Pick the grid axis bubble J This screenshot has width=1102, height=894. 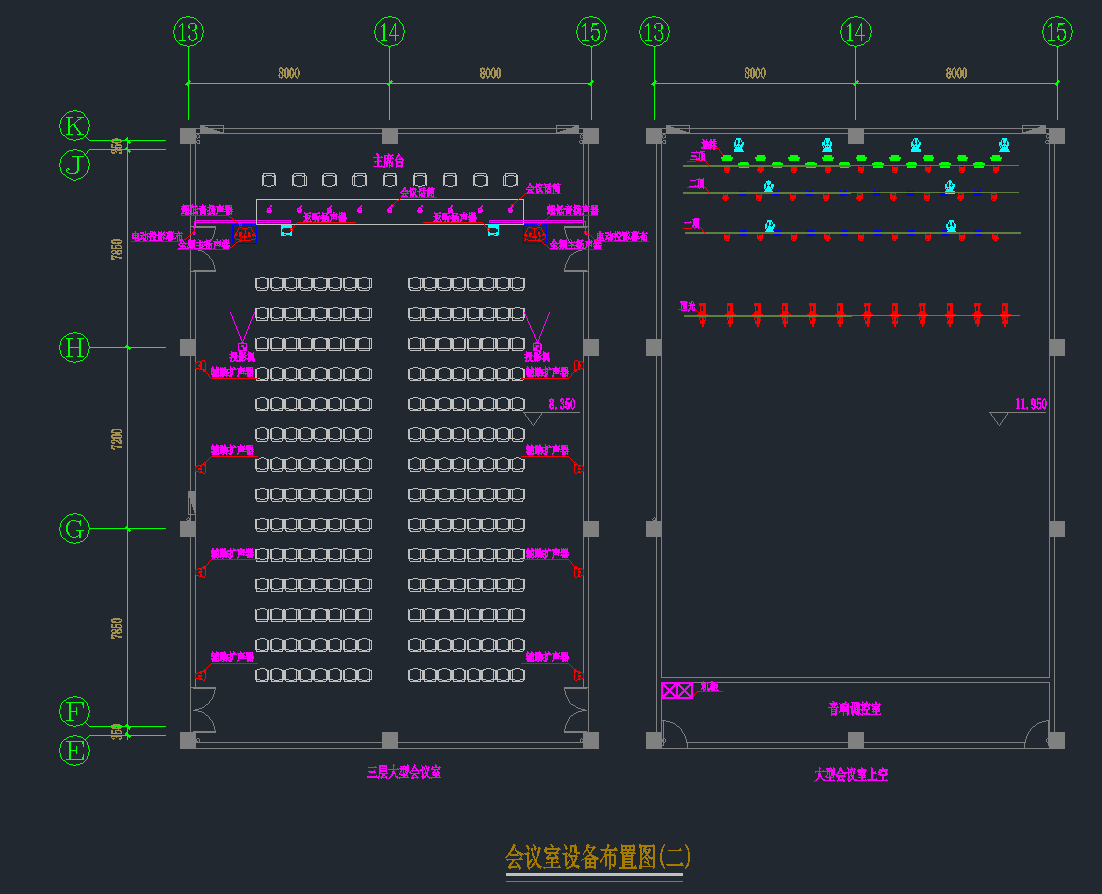pyautogui.click(x=74, y=164)
